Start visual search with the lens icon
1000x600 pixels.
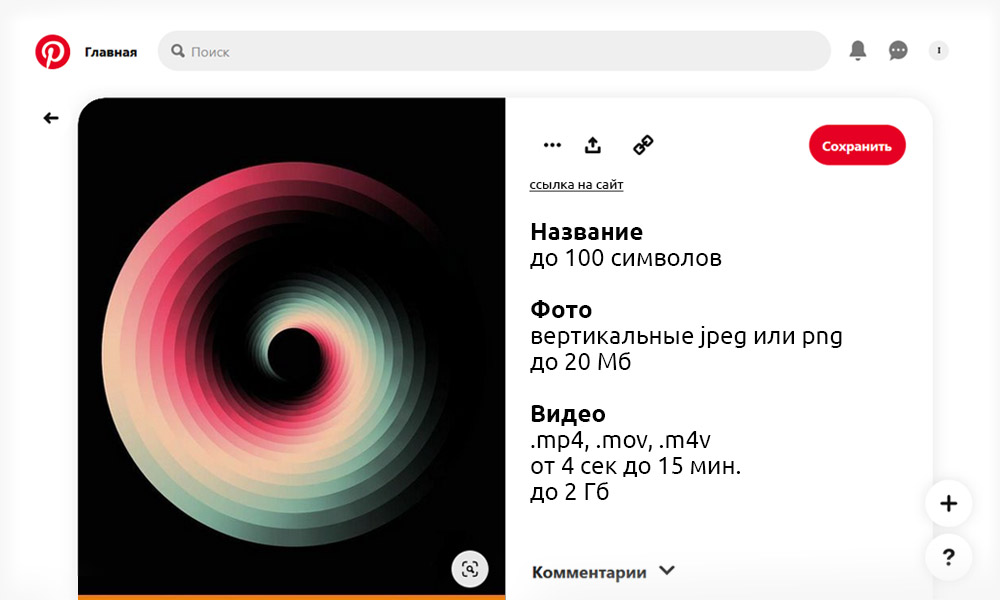click(470, 569)
